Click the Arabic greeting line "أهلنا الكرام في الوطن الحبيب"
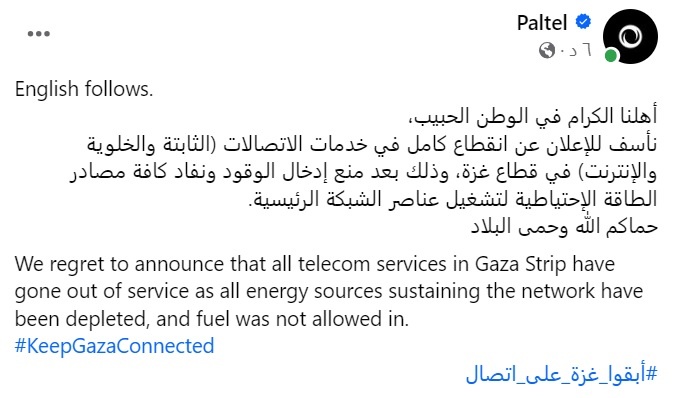 click(533, 116)
